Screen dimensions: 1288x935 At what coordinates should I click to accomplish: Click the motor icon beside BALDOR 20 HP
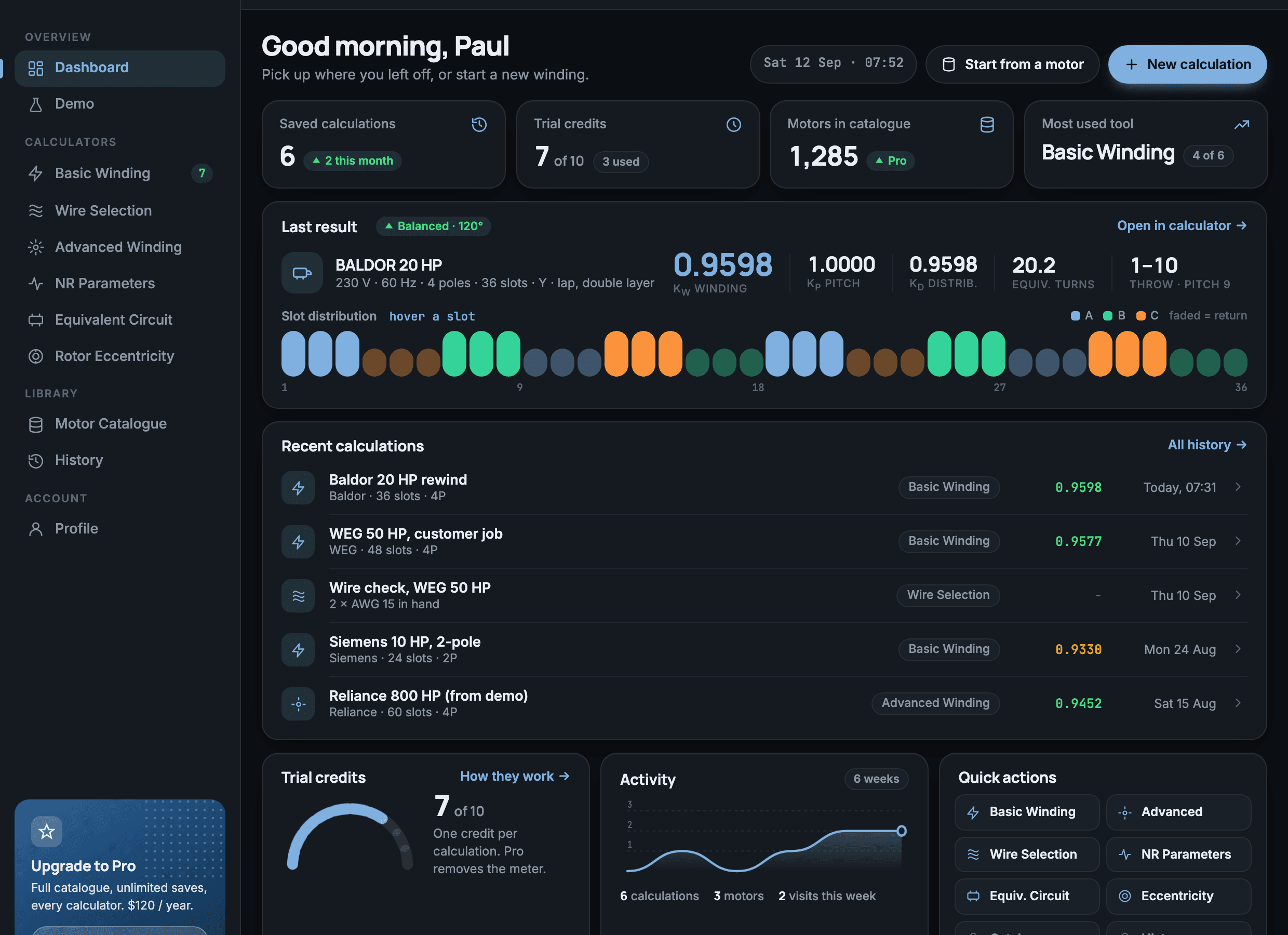point(302,273)
